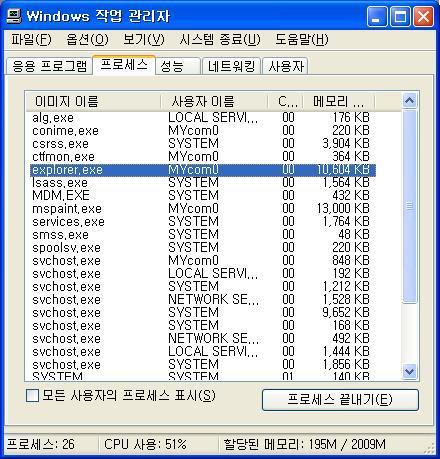Select the 프로세스 tab
440x459 pixels.
coord(124,64)
